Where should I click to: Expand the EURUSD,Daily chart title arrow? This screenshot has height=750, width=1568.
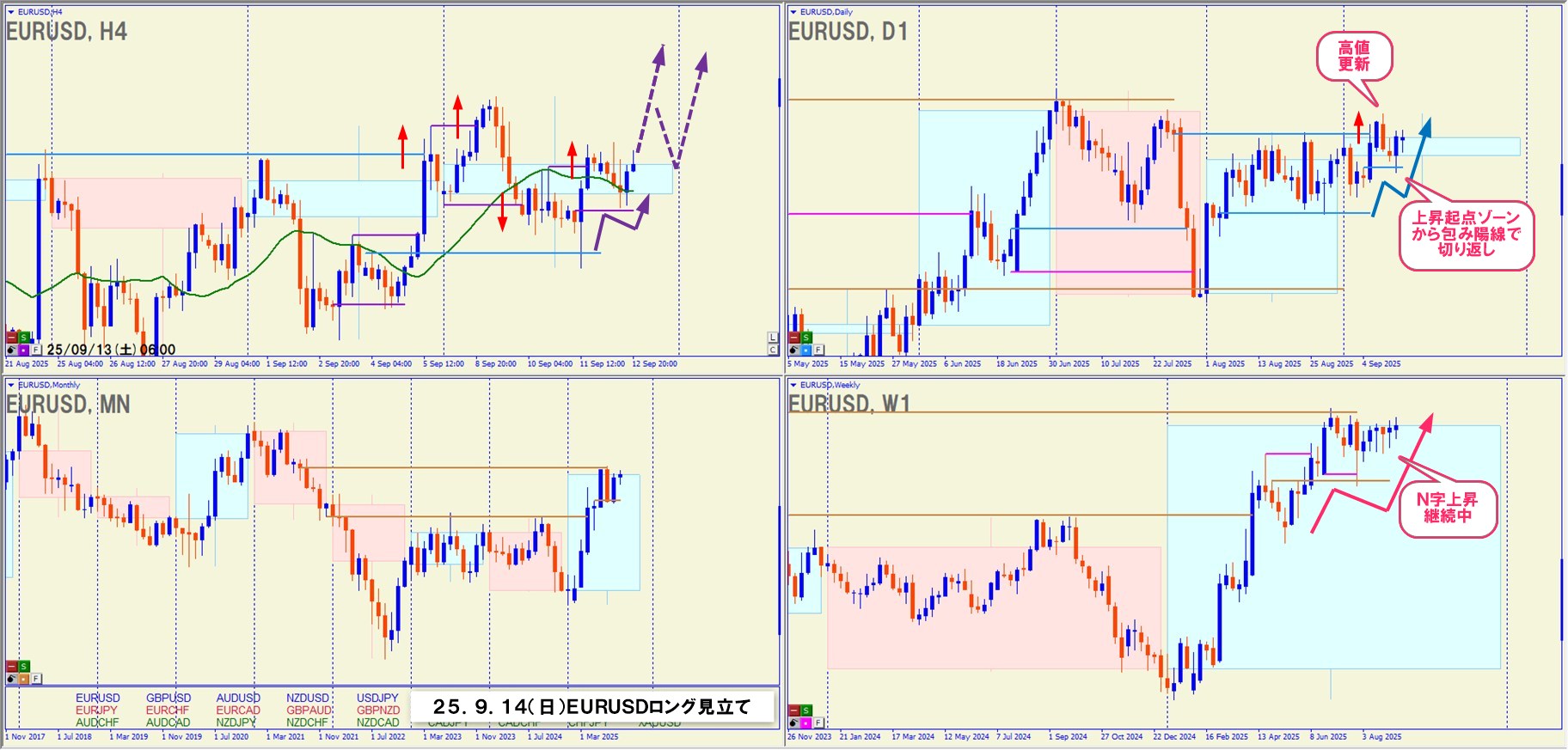(x=793, y=12)
